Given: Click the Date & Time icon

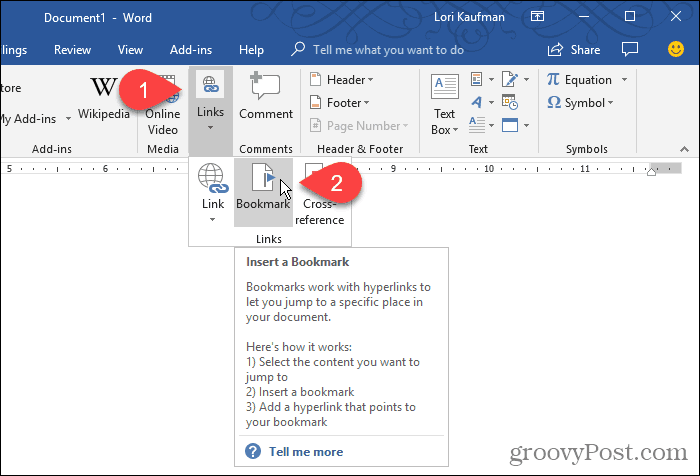Looking at the screenshot, I should [x=509, y=102].
